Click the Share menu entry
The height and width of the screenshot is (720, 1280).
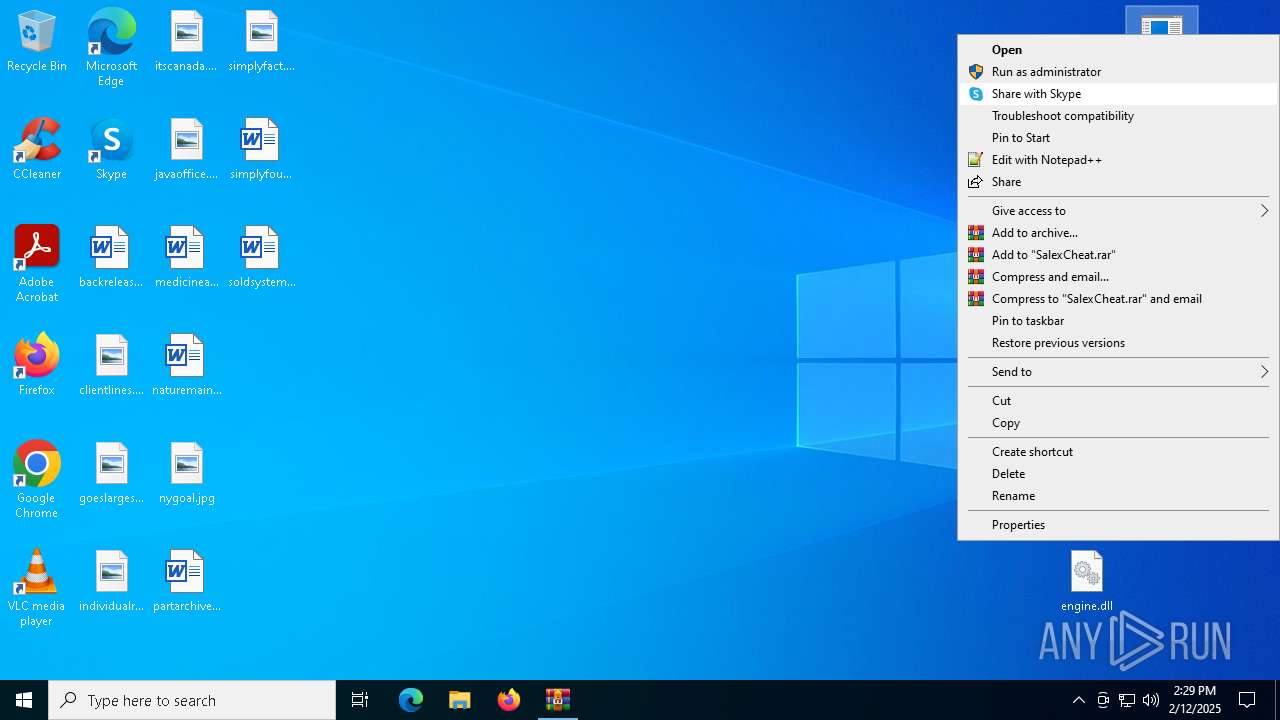(1118, 182)
